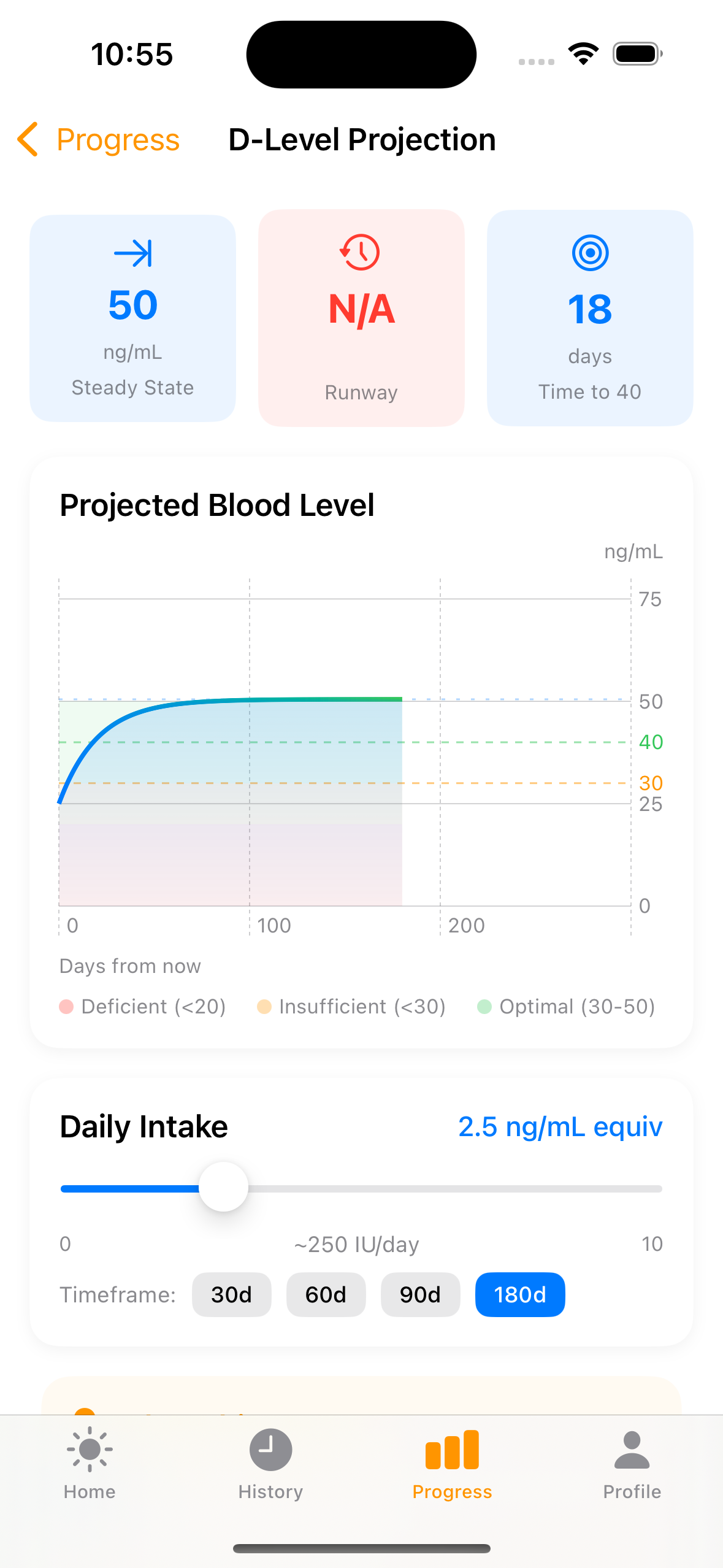
Task: Select the 60d timeframe option
Action: [326, 1294]
